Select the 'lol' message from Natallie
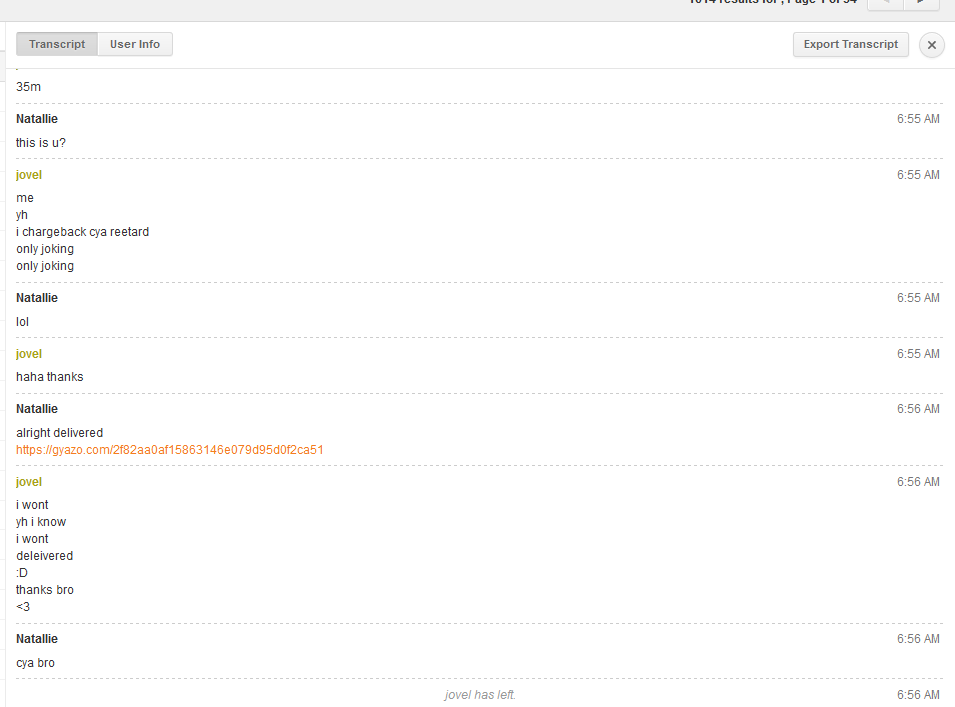955x707 pixels. click(x=23, y=322)
